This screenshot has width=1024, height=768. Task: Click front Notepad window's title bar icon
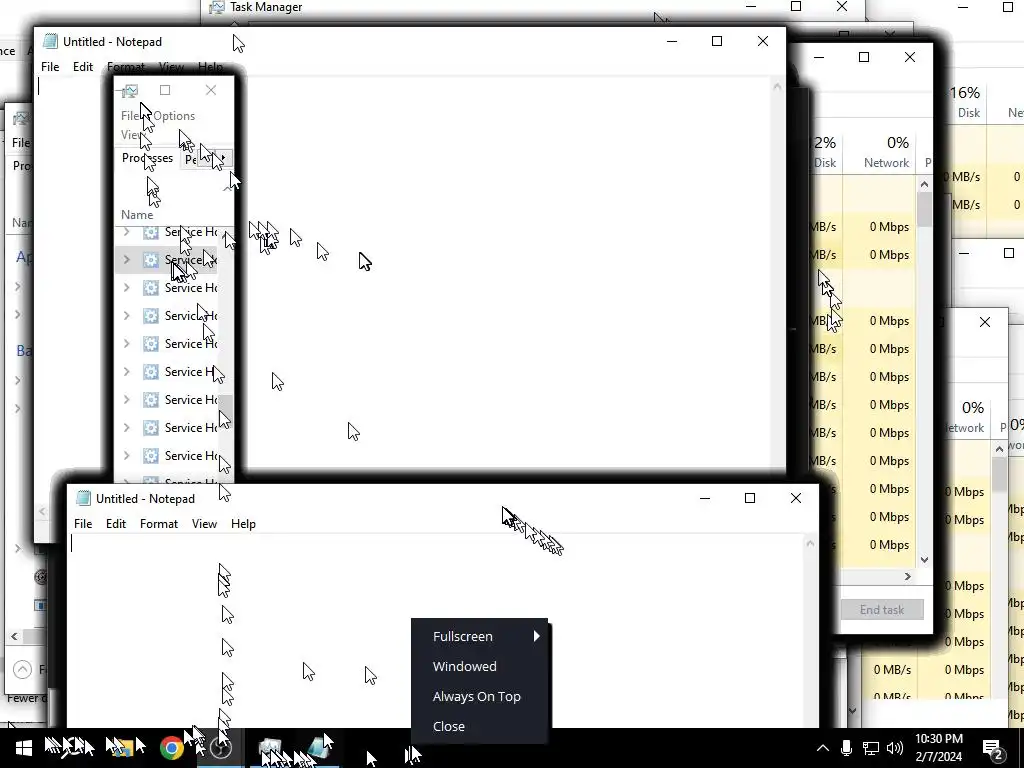click(x=83, y=498)
